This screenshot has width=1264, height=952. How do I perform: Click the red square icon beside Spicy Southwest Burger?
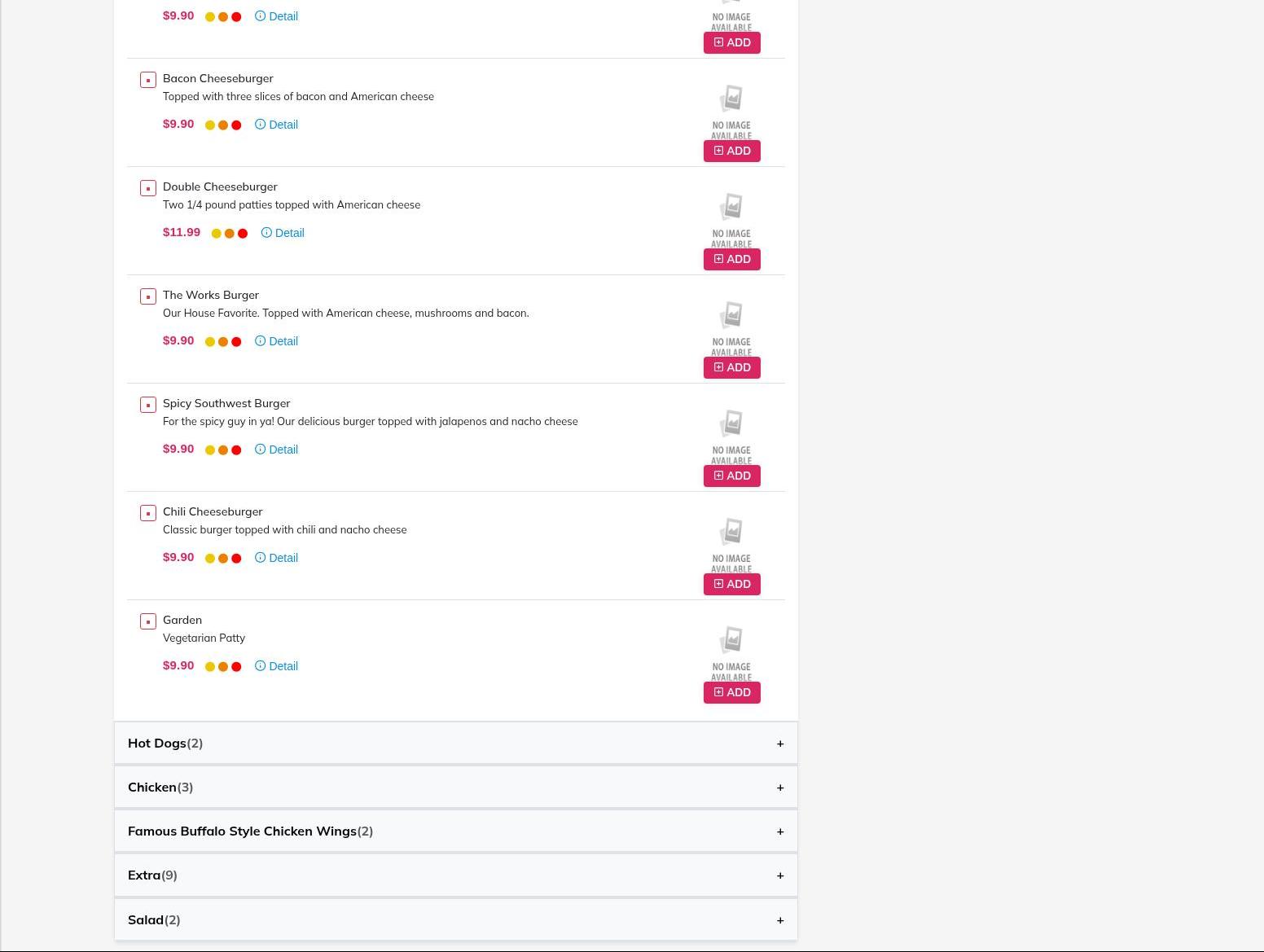[x=148, y=405]
